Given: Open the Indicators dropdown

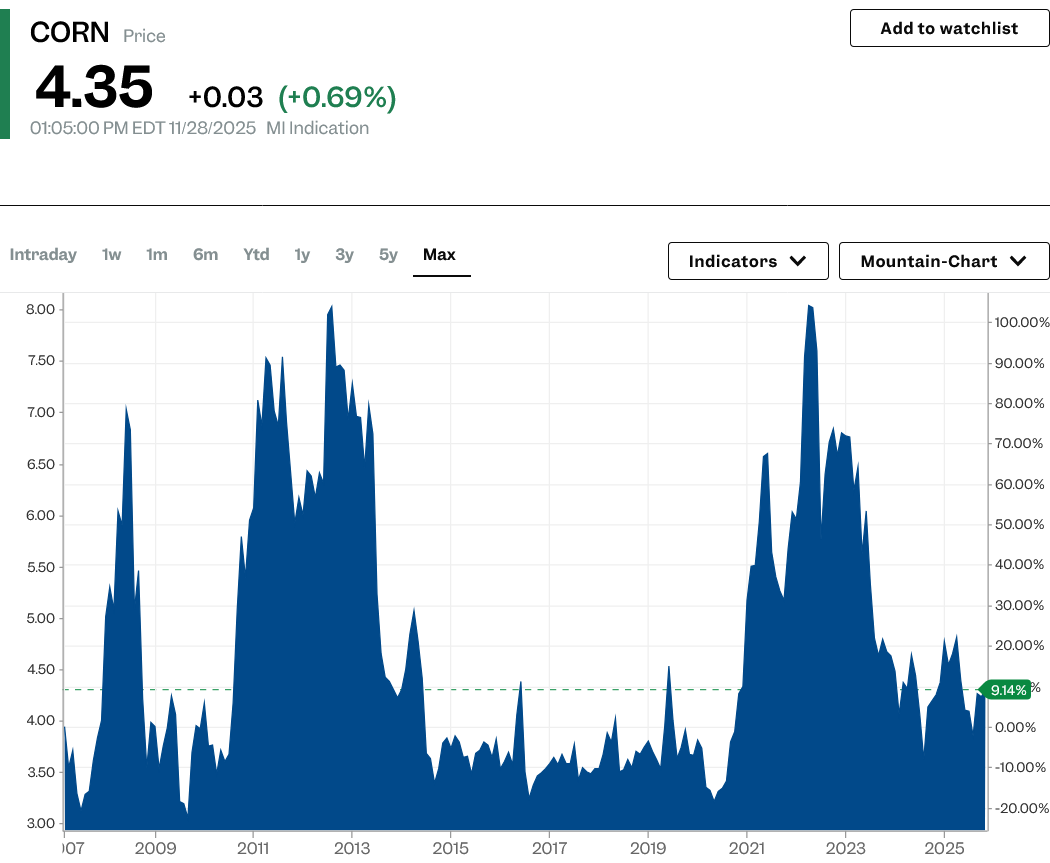Looking at the screenshot, I should tap(747, 261).
